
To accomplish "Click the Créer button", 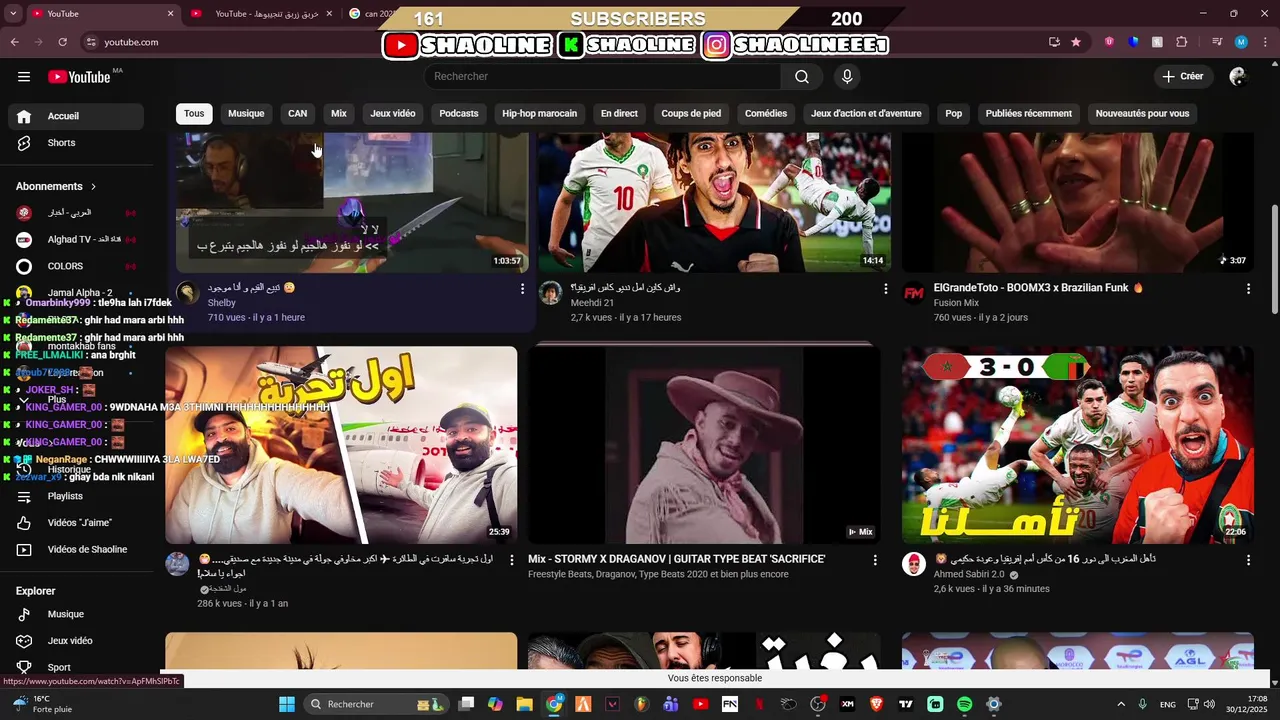I will click(1183, 77).
